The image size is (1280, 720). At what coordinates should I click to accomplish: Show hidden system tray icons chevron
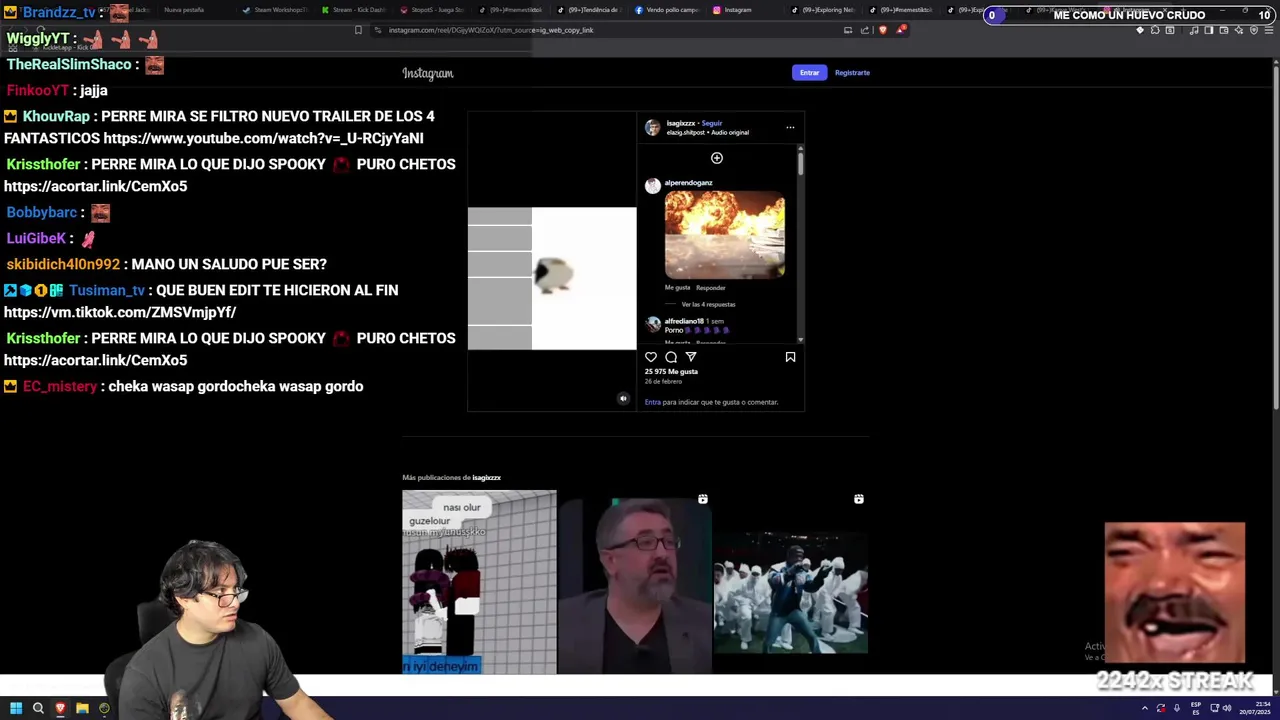click(x=1145, y=708)
